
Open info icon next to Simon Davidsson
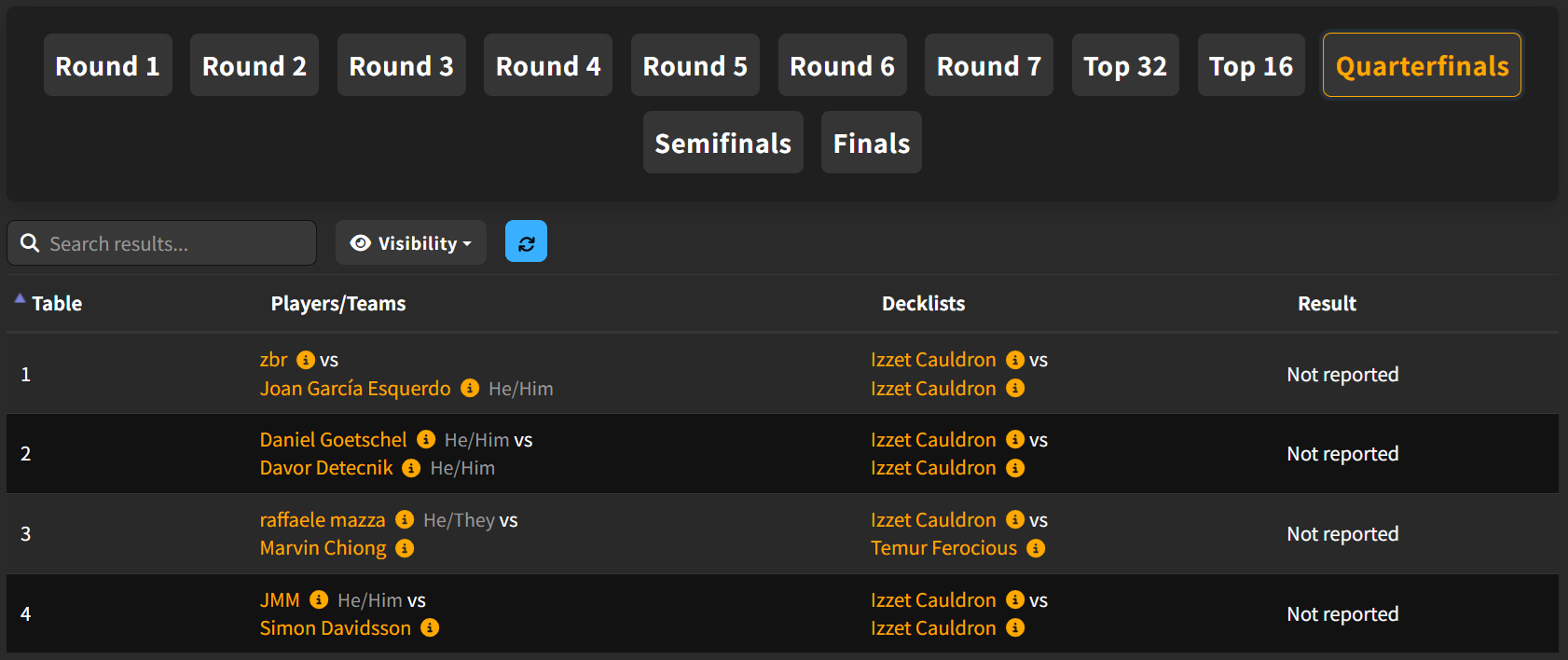point(430,628)
